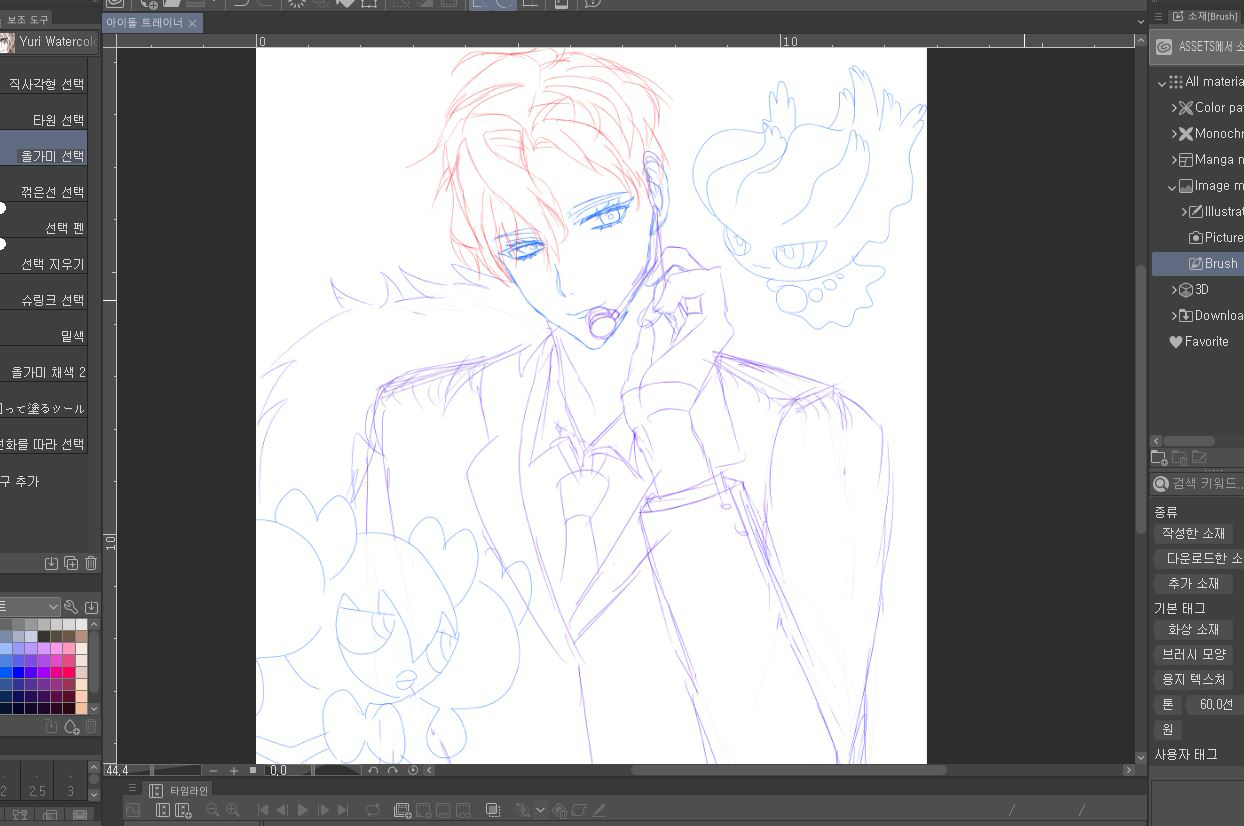
Task: Switch to the 아이돌 트레이너 canvas tab
Action: point(145,22)
